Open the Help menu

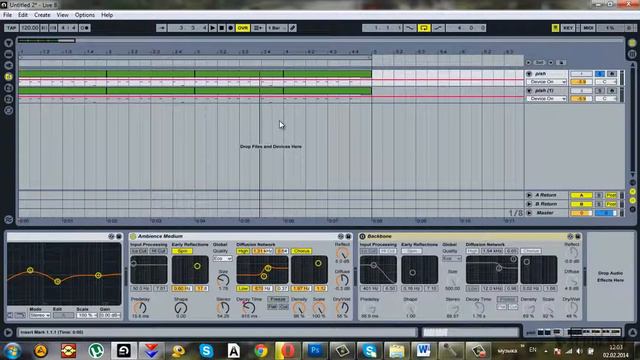click(107, 15)
